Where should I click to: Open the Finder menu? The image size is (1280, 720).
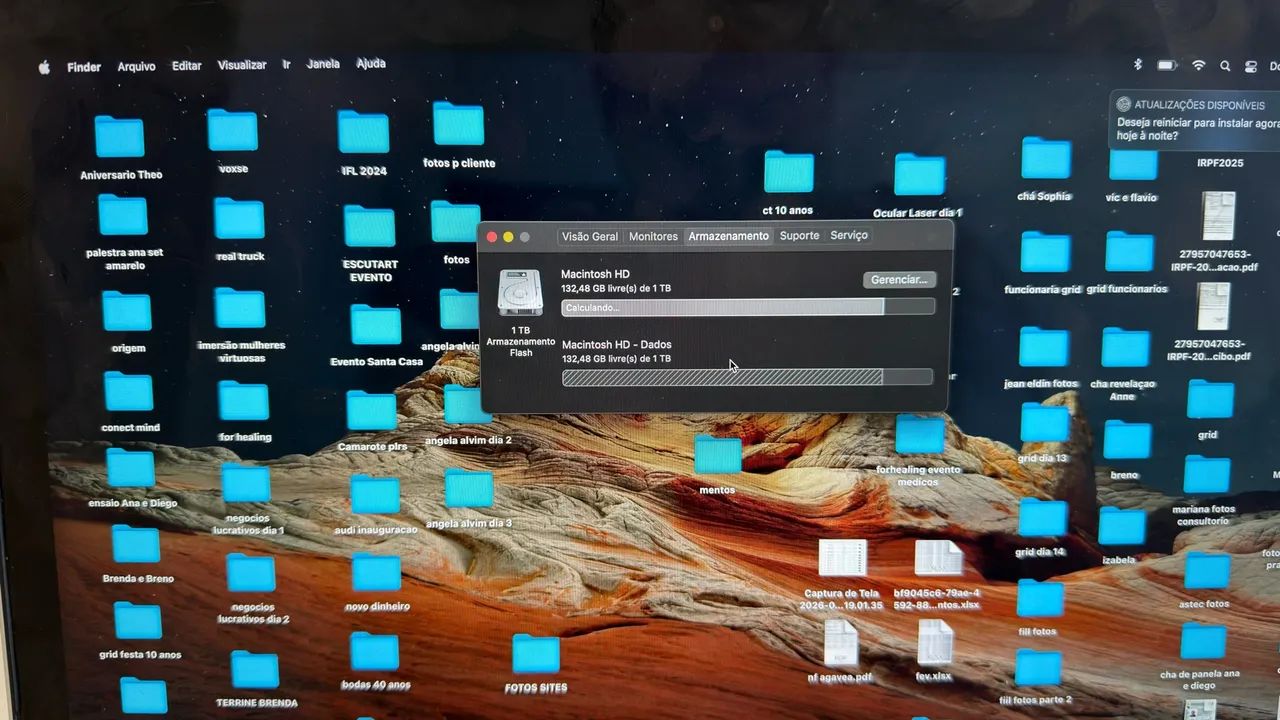pos(84,67)
